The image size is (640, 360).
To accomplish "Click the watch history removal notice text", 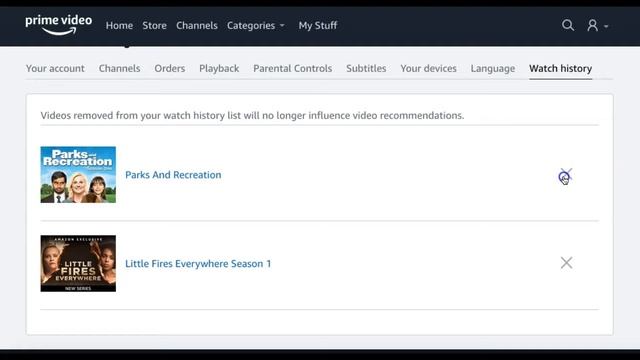I will click(252, 116).
